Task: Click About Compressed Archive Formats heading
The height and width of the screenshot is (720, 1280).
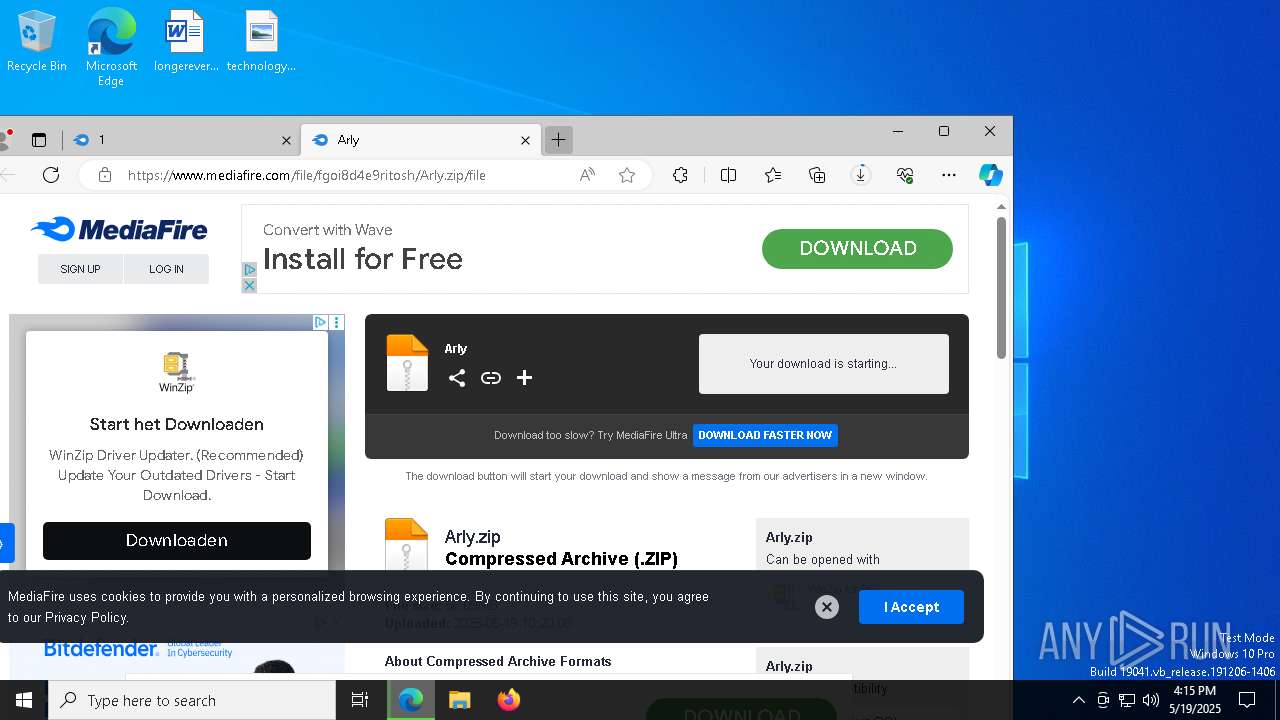Action: [498, 661]
